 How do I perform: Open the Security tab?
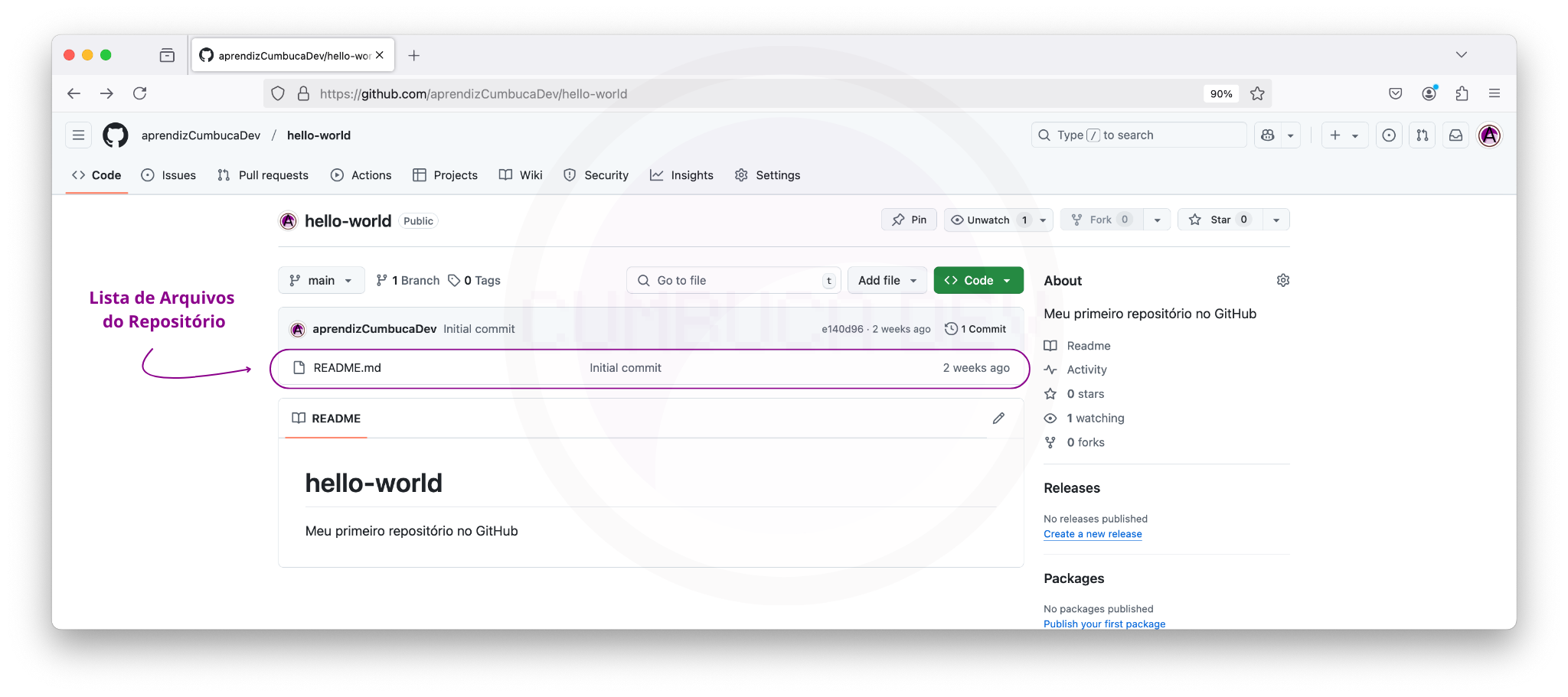(x=596, y=175)
